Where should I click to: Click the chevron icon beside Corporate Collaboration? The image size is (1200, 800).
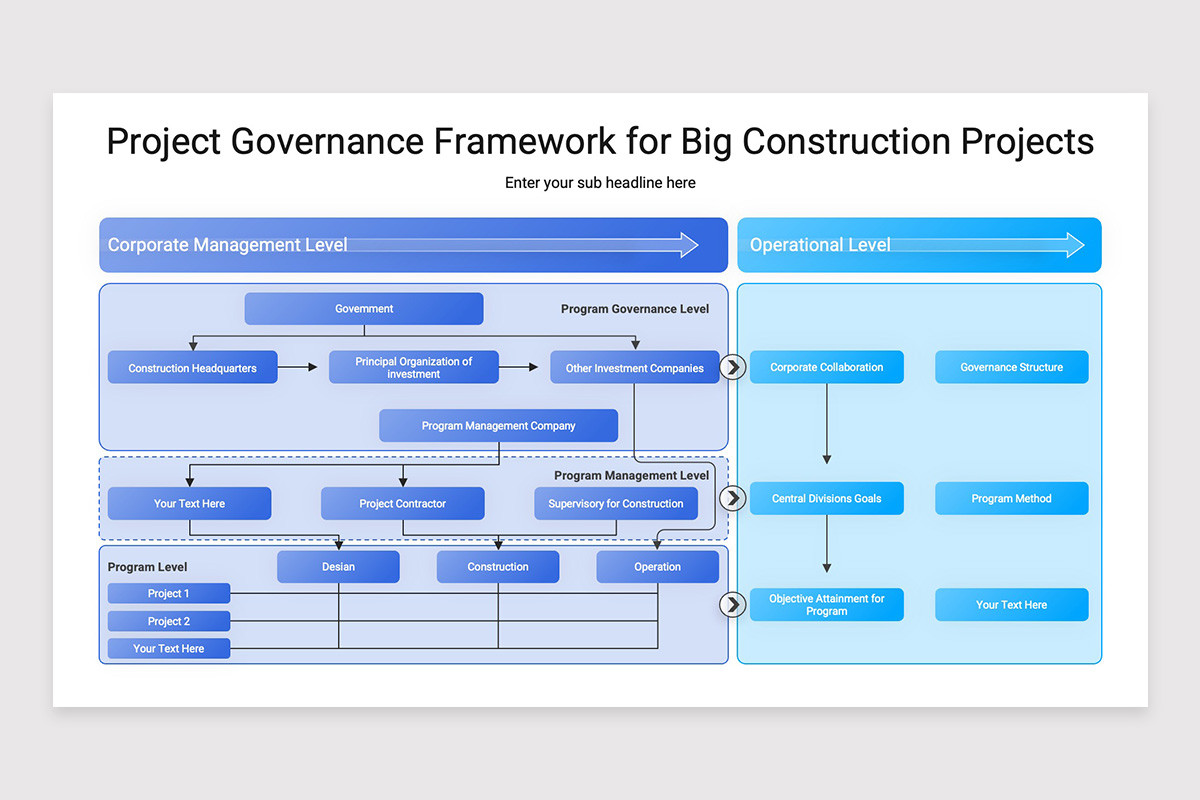[733, 367]
